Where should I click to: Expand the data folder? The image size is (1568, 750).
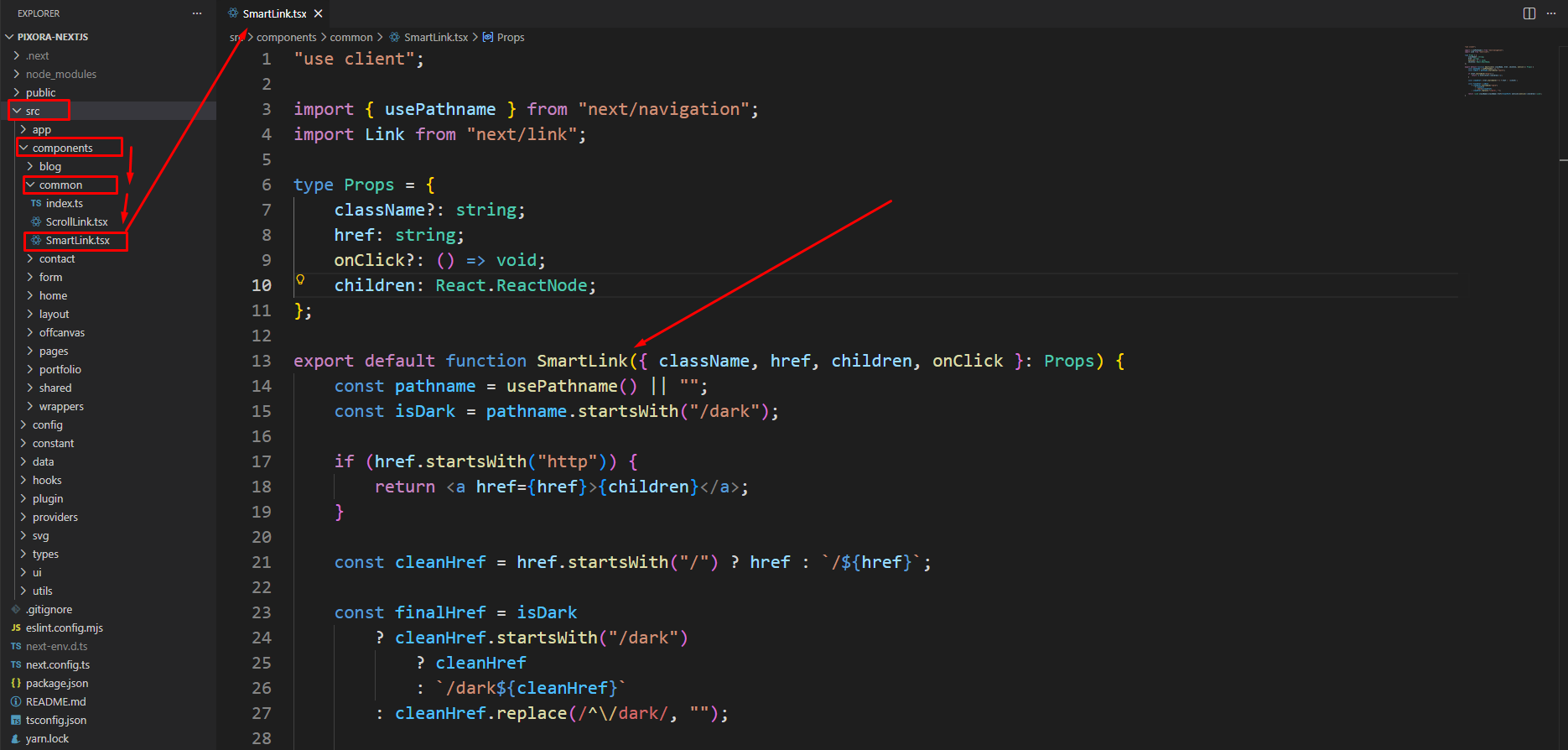pos(23,461)
